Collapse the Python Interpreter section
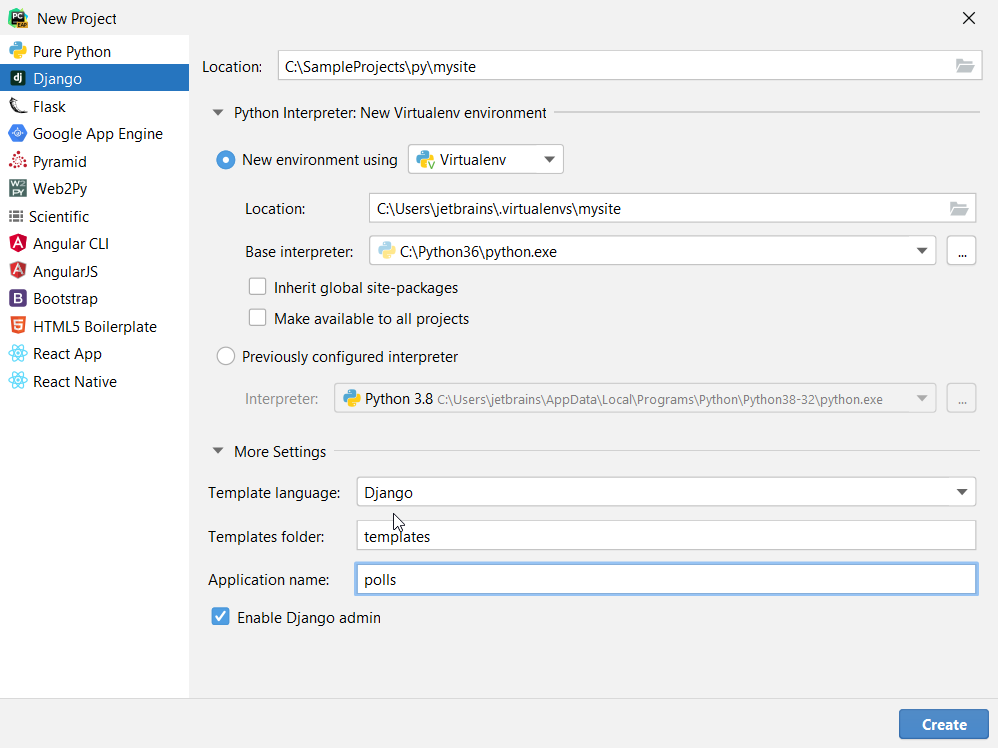 click(x=218, y=113)
